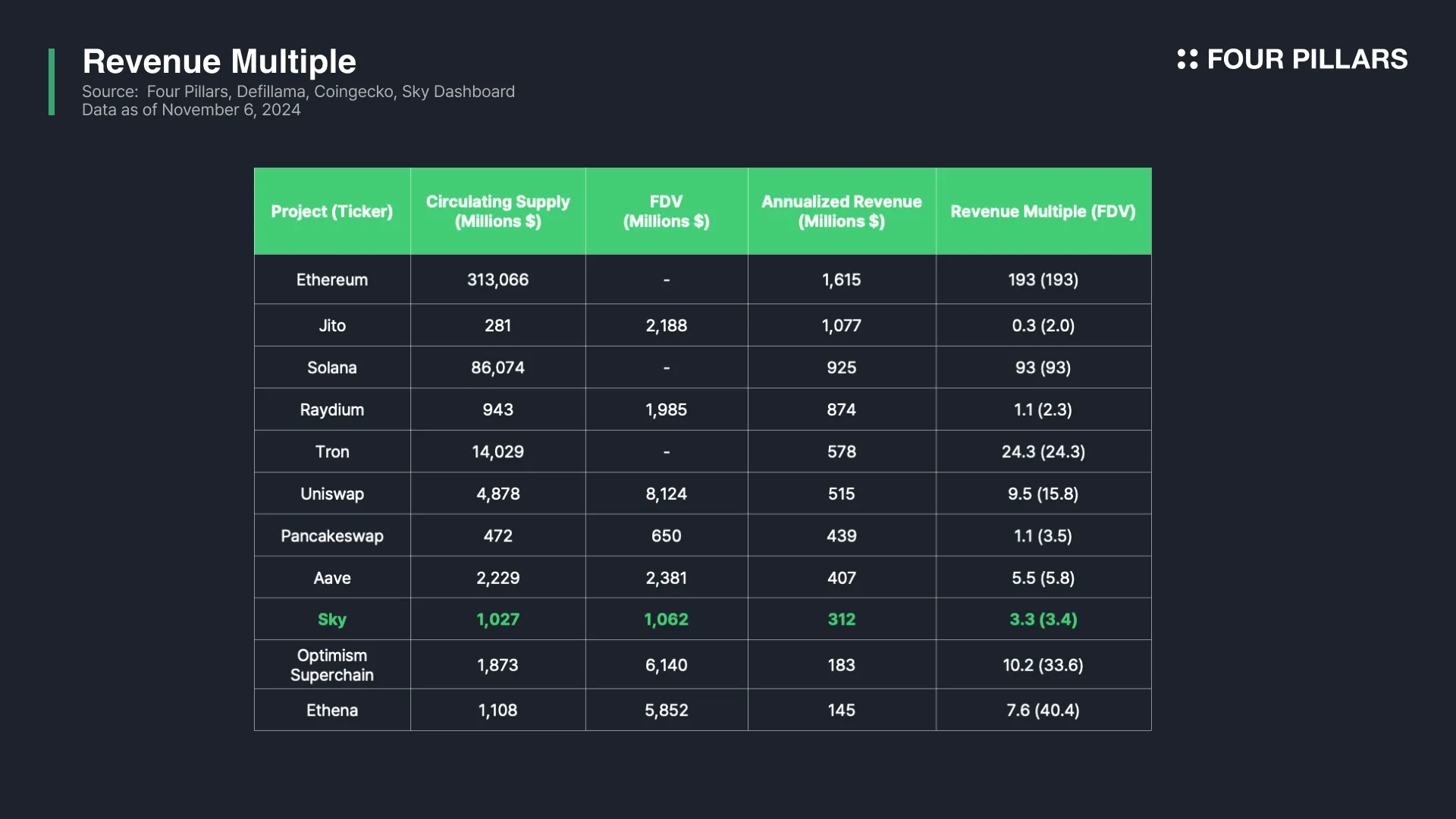Click the '1,873' circulating supply cell
The image size is (1456, 819).
(498, 665)
